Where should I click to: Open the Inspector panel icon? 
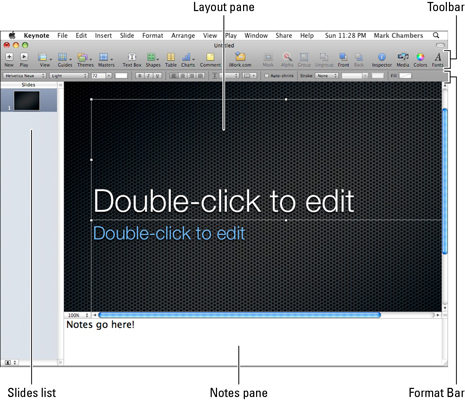[382, 57]
